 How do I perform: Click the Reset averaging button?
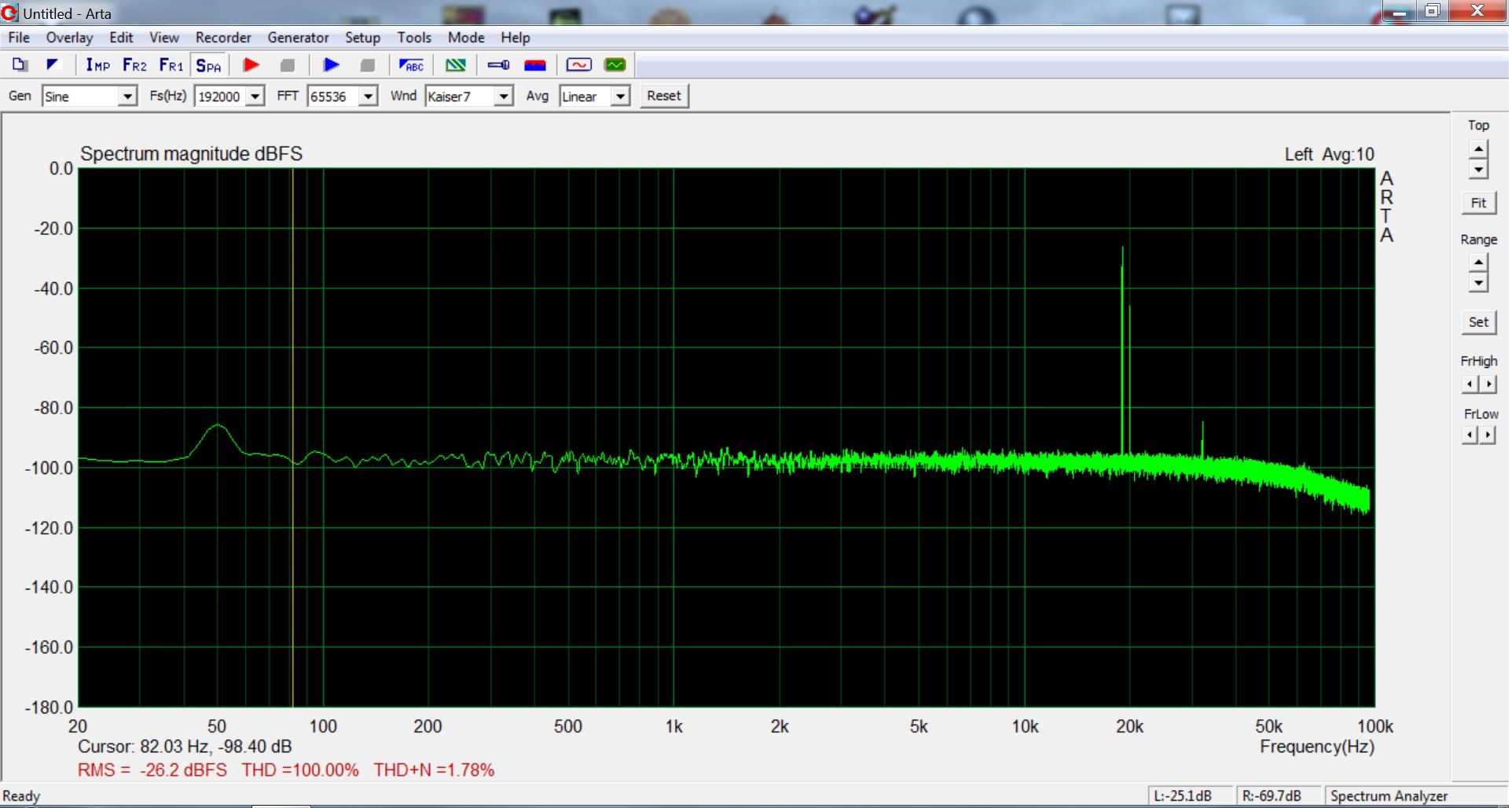point(664,96)
